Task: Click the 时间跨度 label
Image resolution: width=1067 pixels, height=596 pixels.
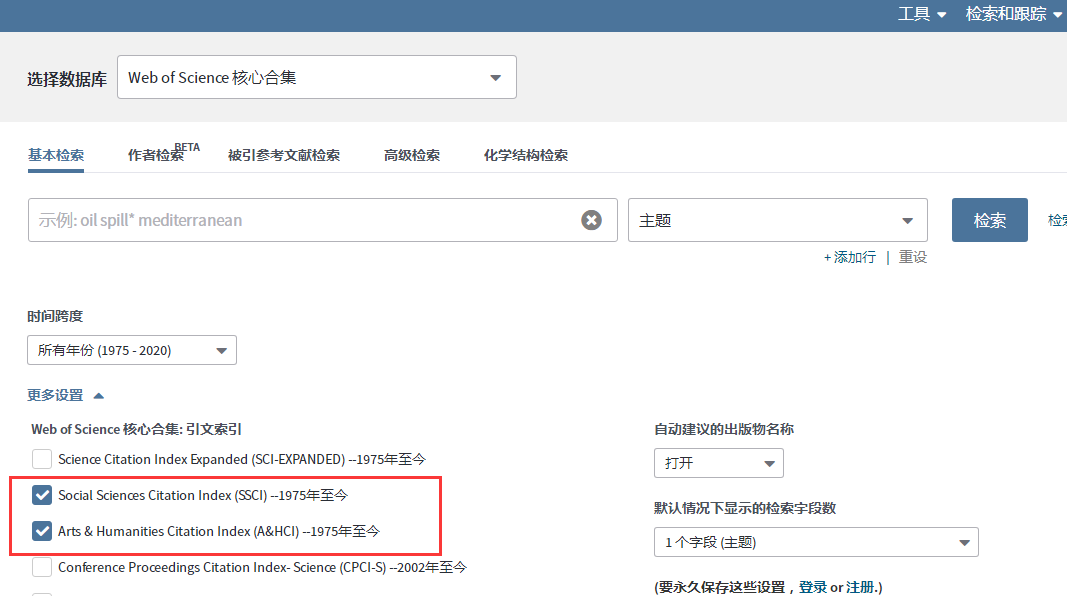Action: click(55, 316)
